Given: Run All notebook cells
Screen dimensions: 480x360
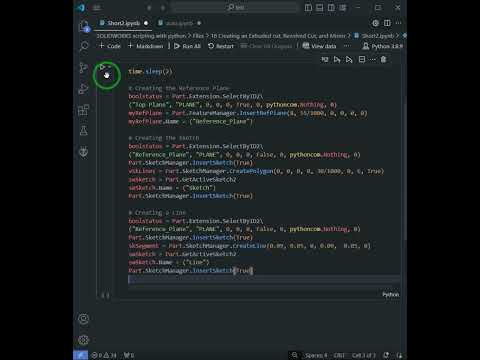Looking at the screenshot, I should (x=187, y=46).
